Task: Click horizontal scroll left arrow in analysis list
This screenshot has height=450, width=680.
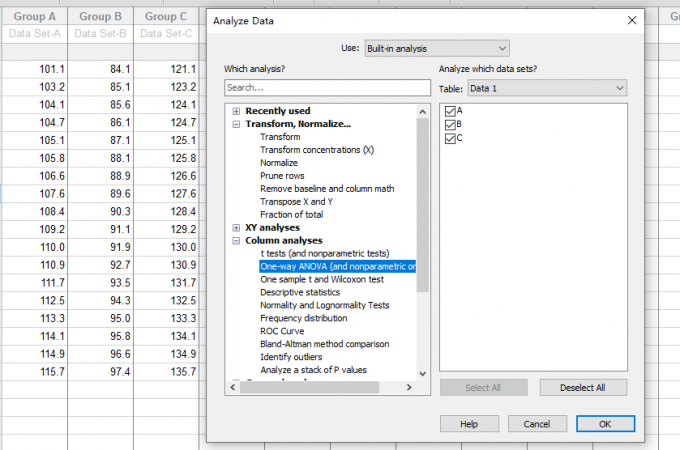Action: click(233, 387)
